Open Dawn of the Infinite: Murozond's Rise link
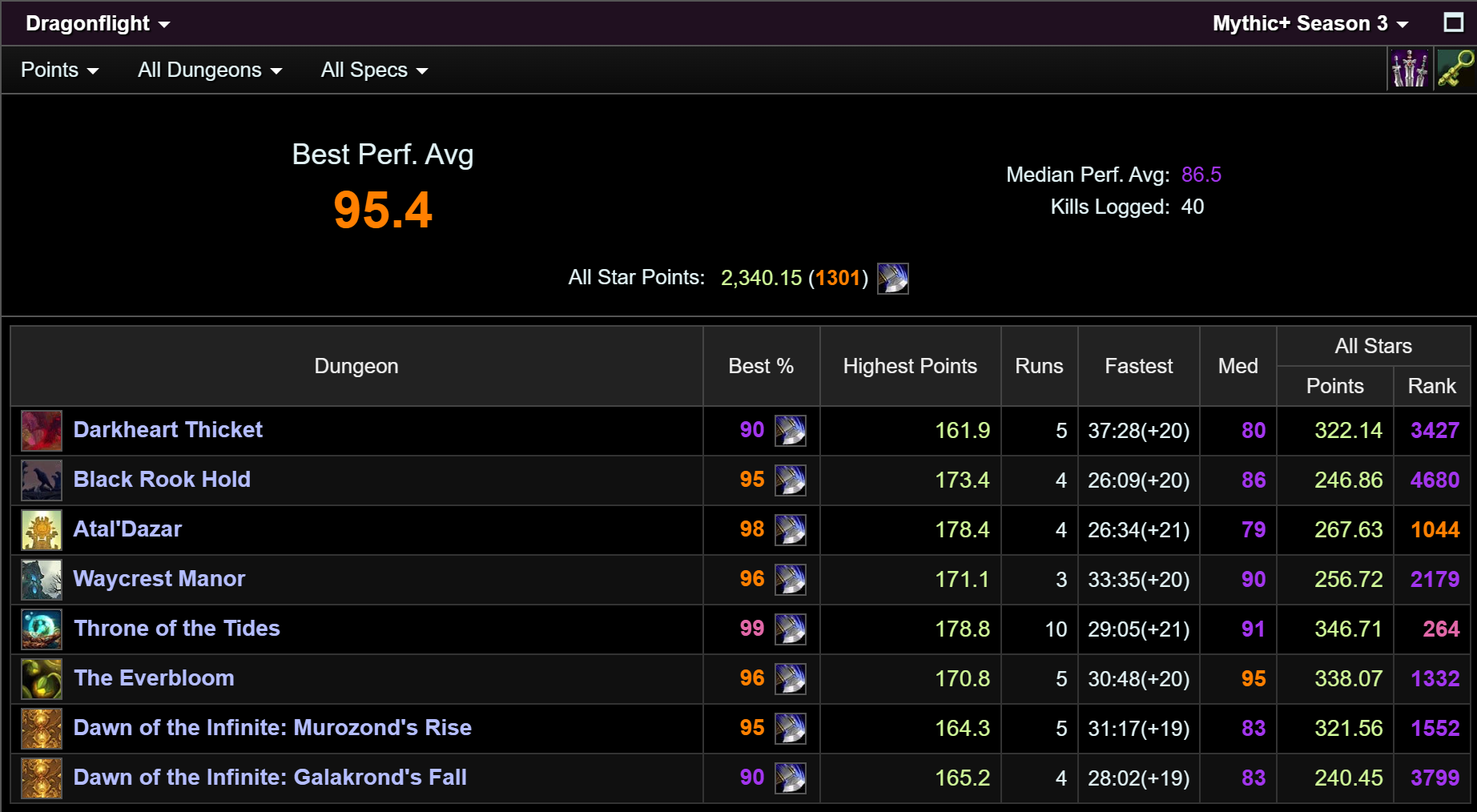The image size is (1477, 812). (272, 727)
